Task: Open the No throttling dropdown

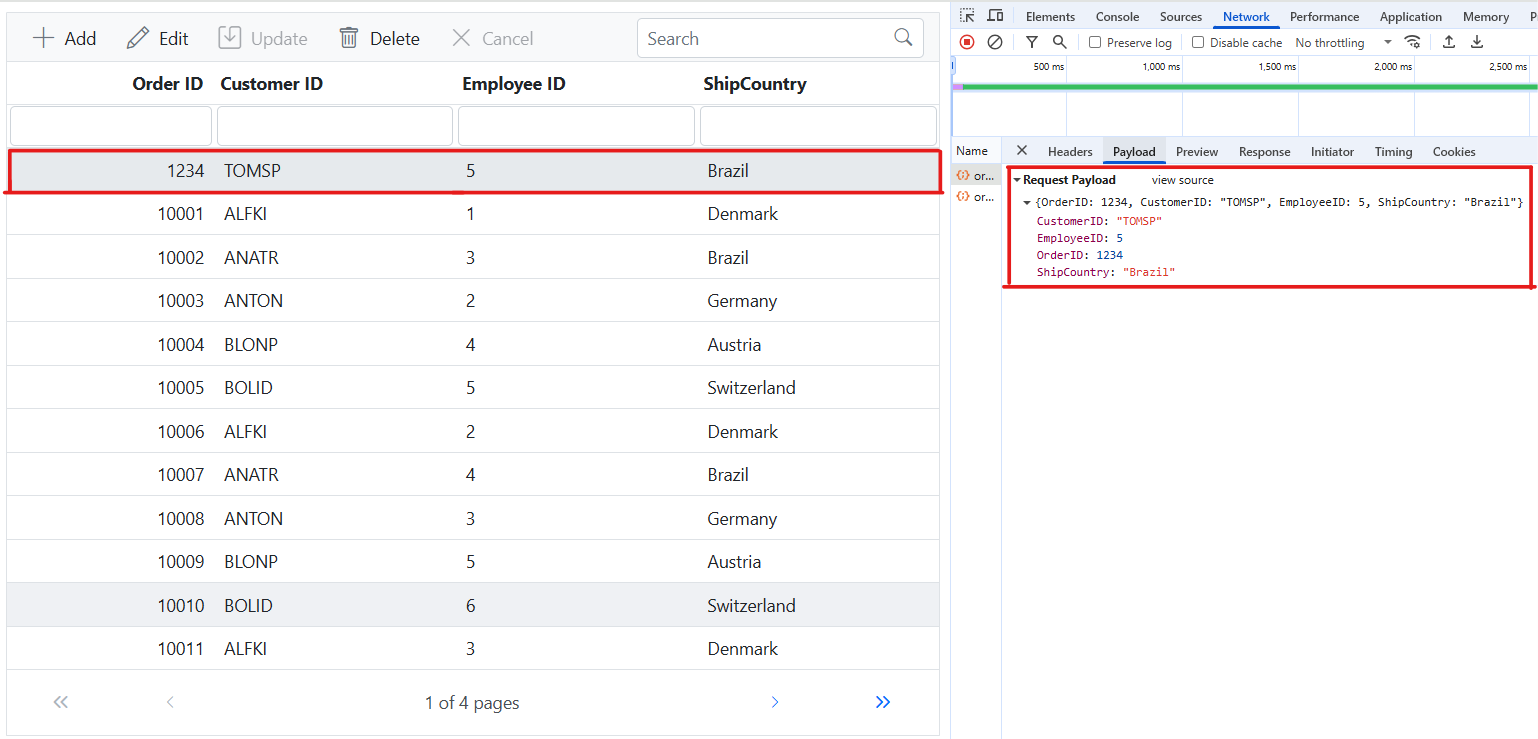Action: click(1343, 43)
